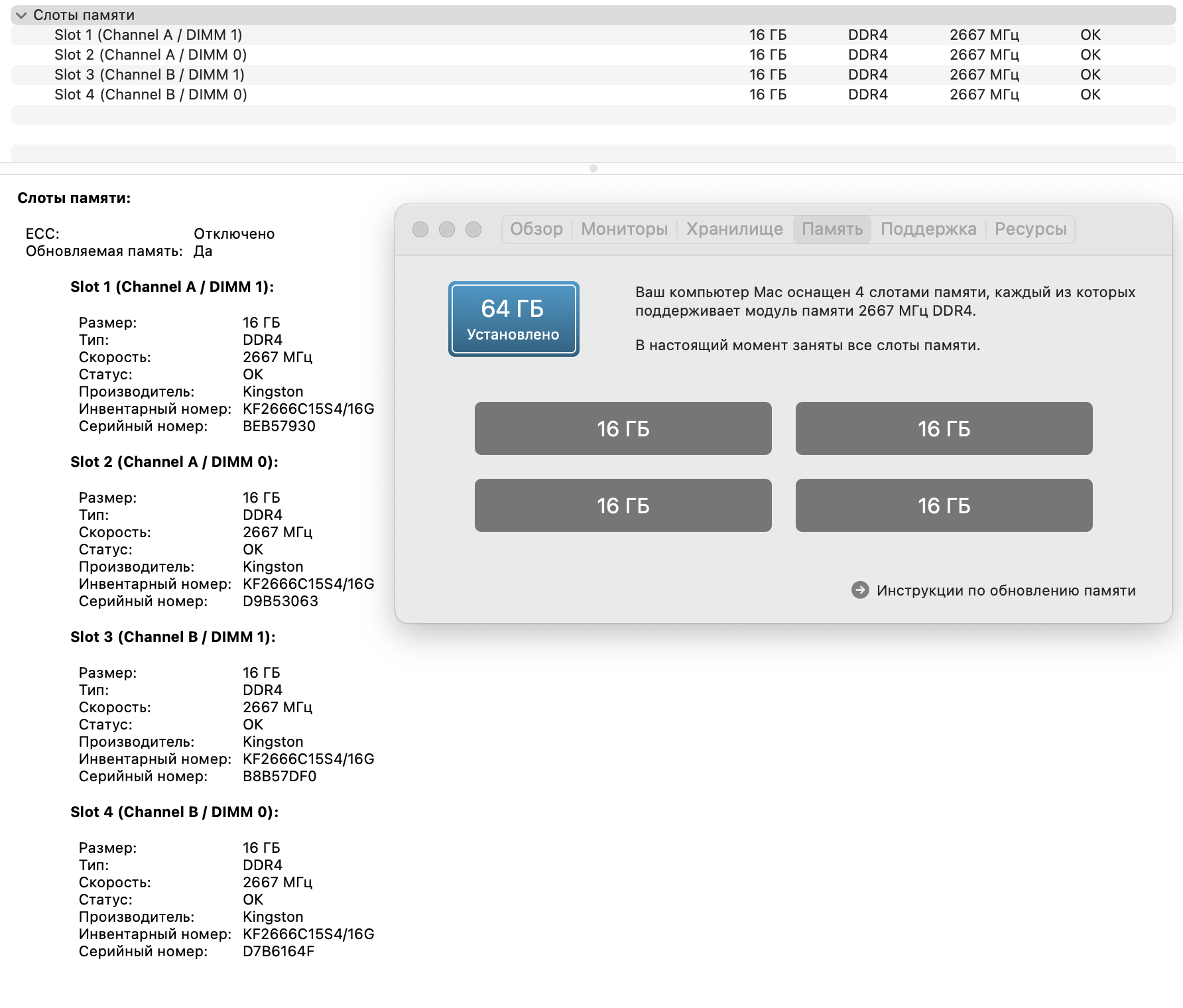Open the Инструкции по обновлению памяти link
The width and height of the screenshot is (1183, 1008).
coord(1006,590)
